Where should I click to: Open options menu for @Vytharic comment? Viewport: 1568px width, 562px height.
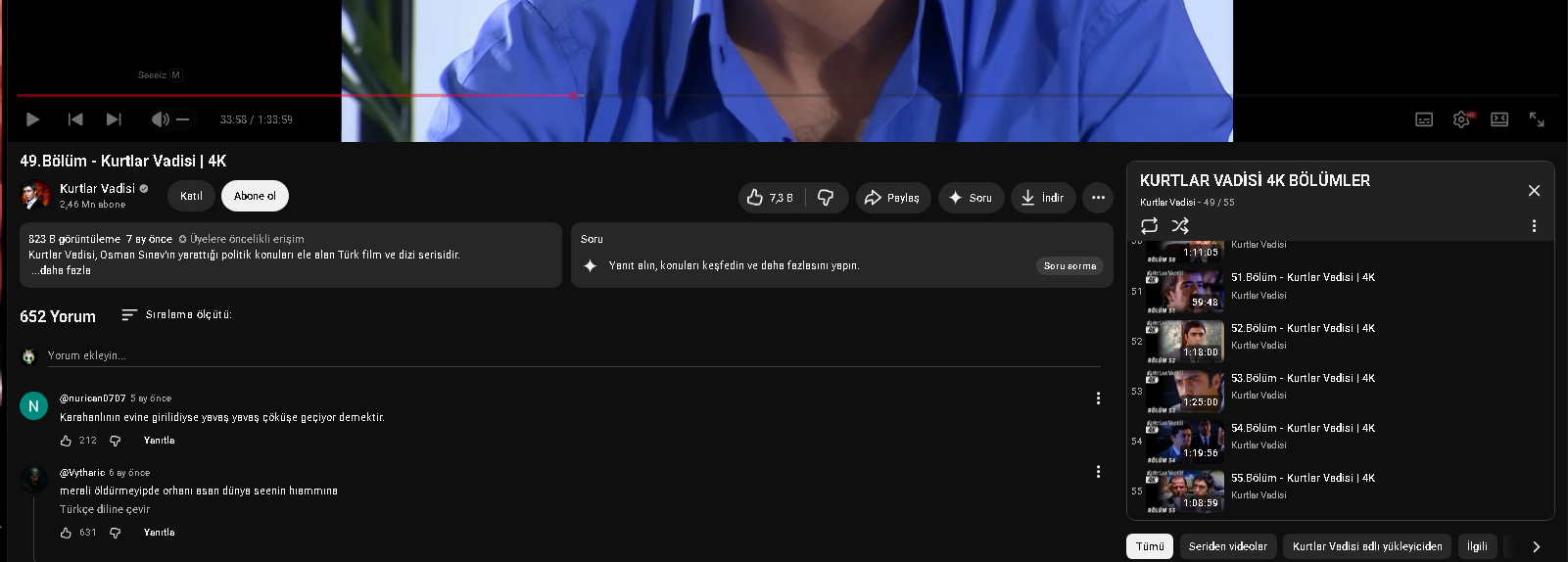1098,472
